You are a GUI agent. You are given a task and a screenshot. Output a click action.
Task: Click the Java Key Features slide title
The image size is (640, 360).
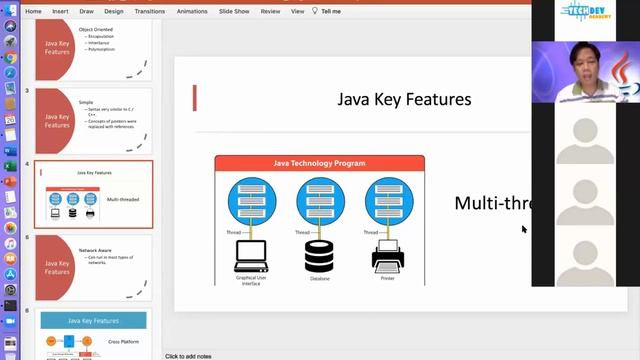pyautogui.click(x=404, y=99)
